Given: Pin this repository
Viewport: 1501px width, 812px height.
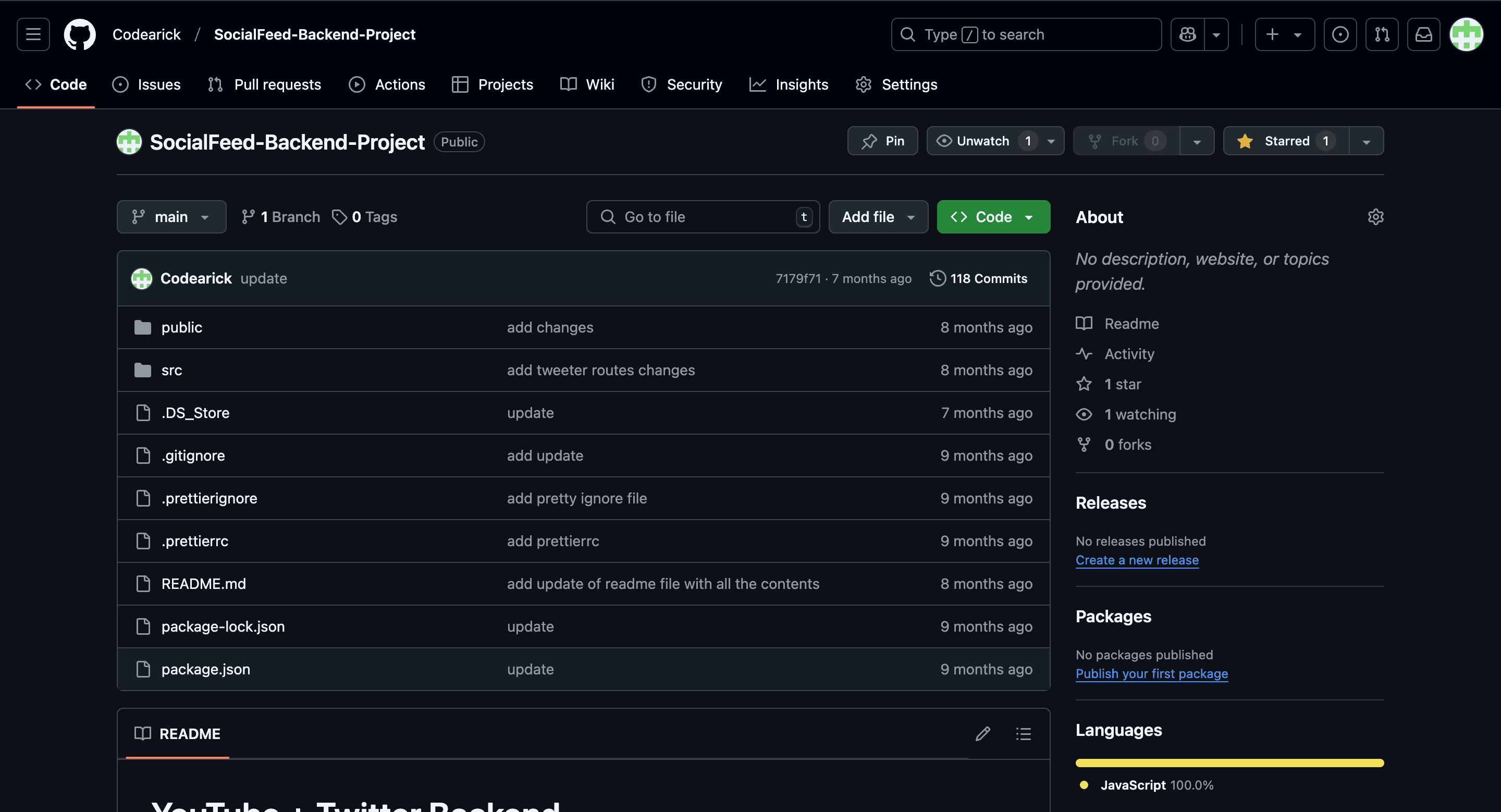Looking at the screenshot, I should pyautogui.click(x=883, y=141).
